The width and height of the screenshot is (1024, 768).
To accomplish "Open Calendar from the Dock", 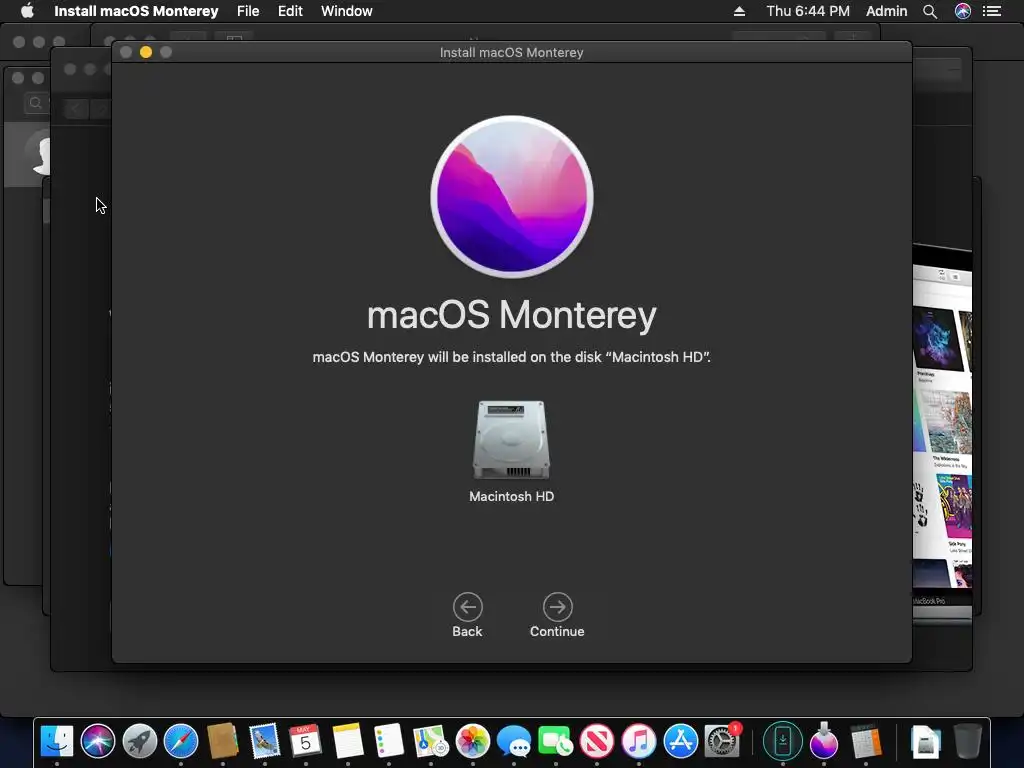I will pyautogui.click(x=305, y=741).
